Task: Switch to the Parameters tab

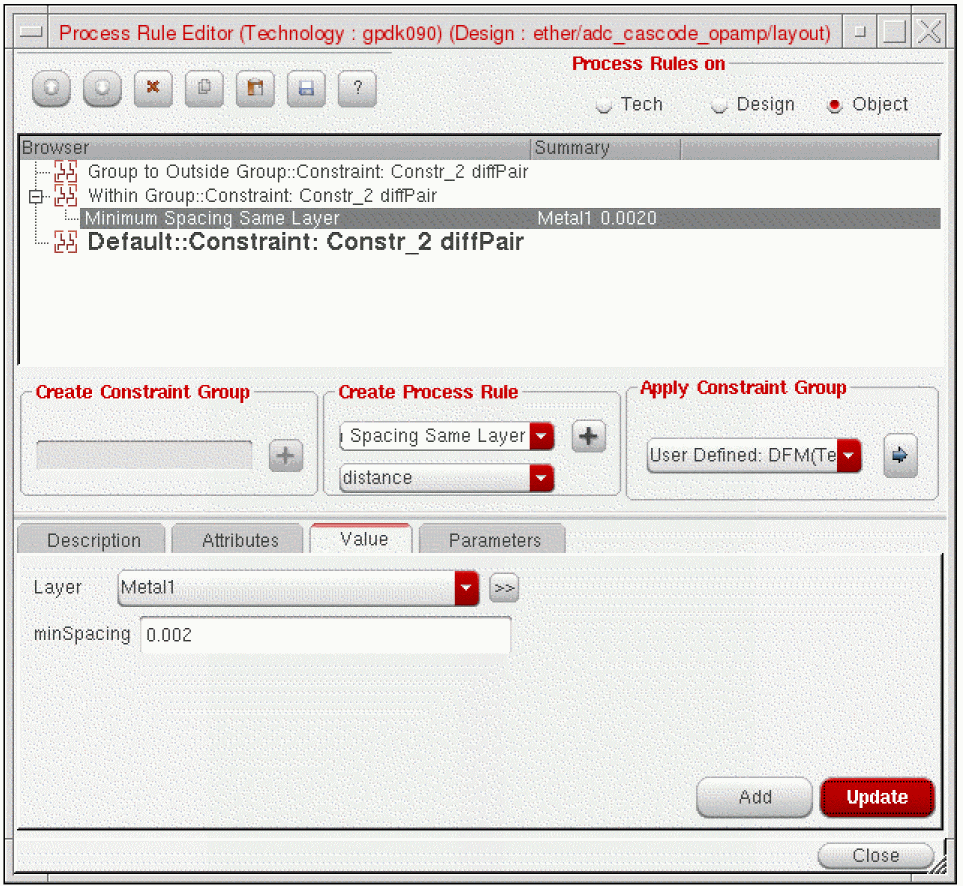Action: click(494, 540)
